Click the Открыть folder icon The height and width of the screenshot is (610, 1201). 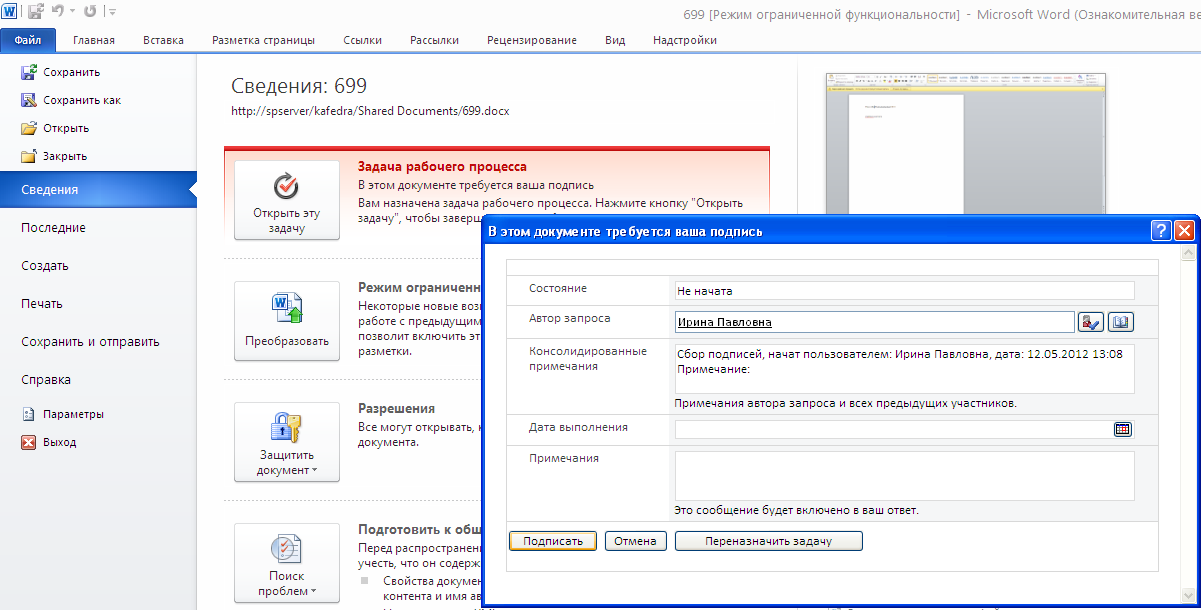pos(28,128)
